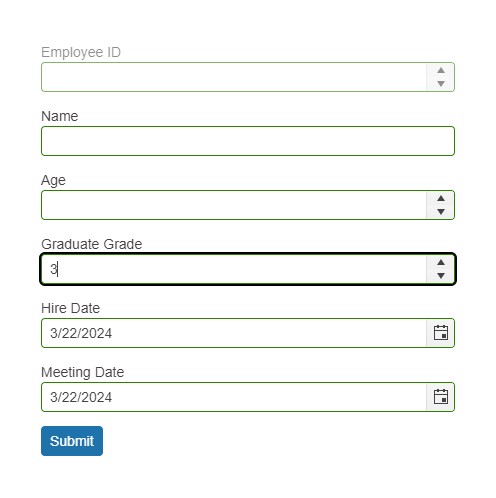The image size is (496, 498).
Task: Click the Hire Date text input
Action: coord(234,333)
